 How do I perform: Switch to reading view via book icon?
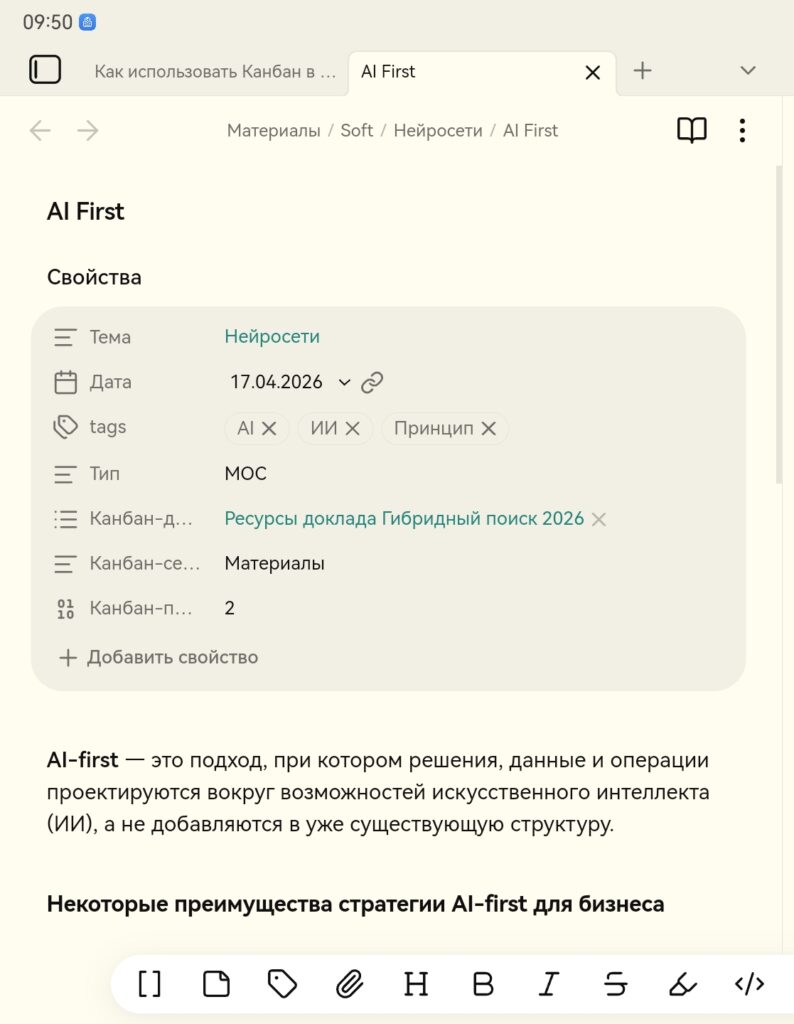pos(692,130)
